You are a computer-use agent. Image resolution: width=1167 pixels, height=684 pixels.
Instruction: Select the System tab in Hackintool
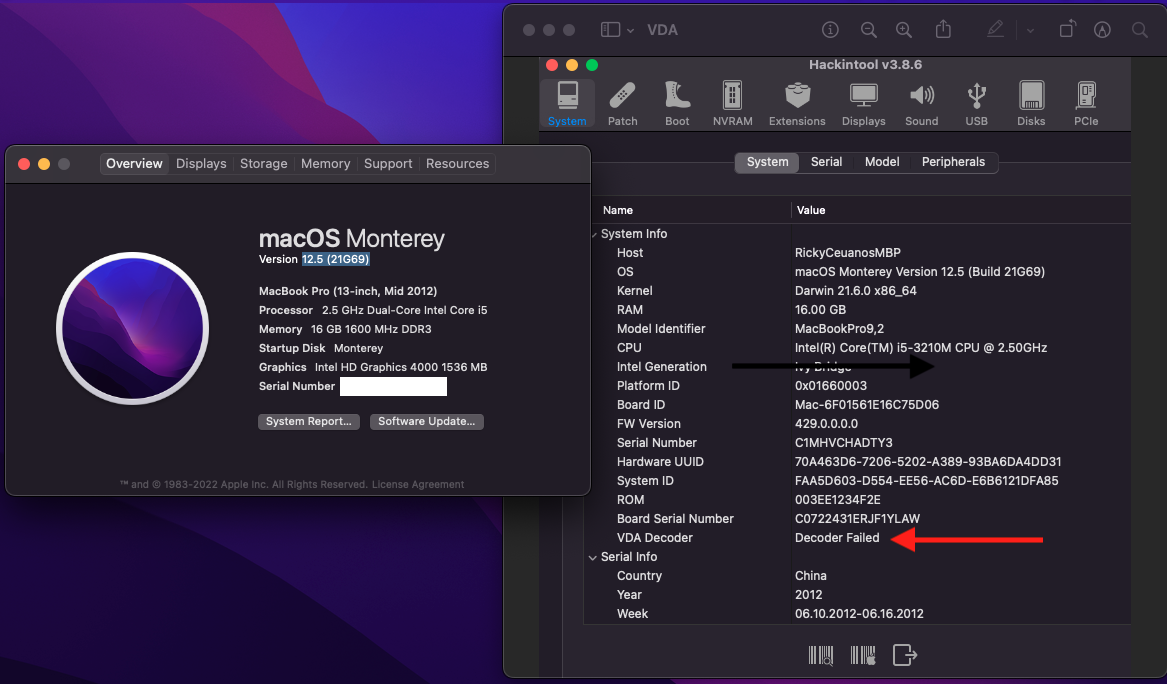[767, 162]
